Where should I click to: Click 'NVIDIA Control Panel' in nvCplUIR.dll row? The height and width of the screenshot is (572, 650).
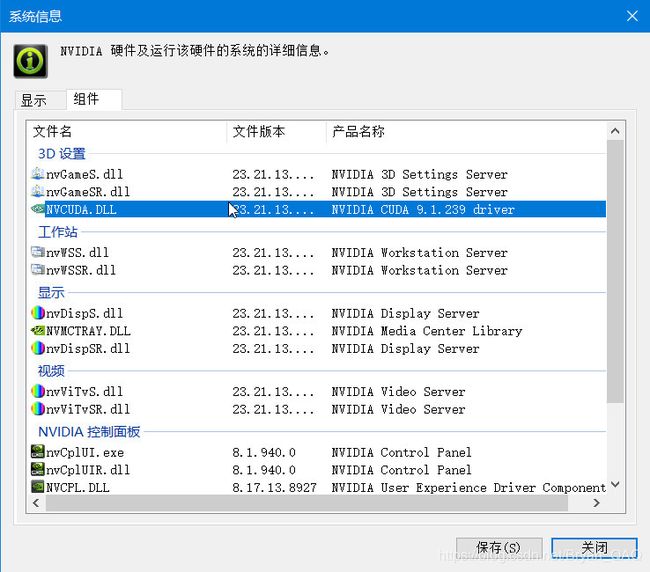[x=401, y=470]
